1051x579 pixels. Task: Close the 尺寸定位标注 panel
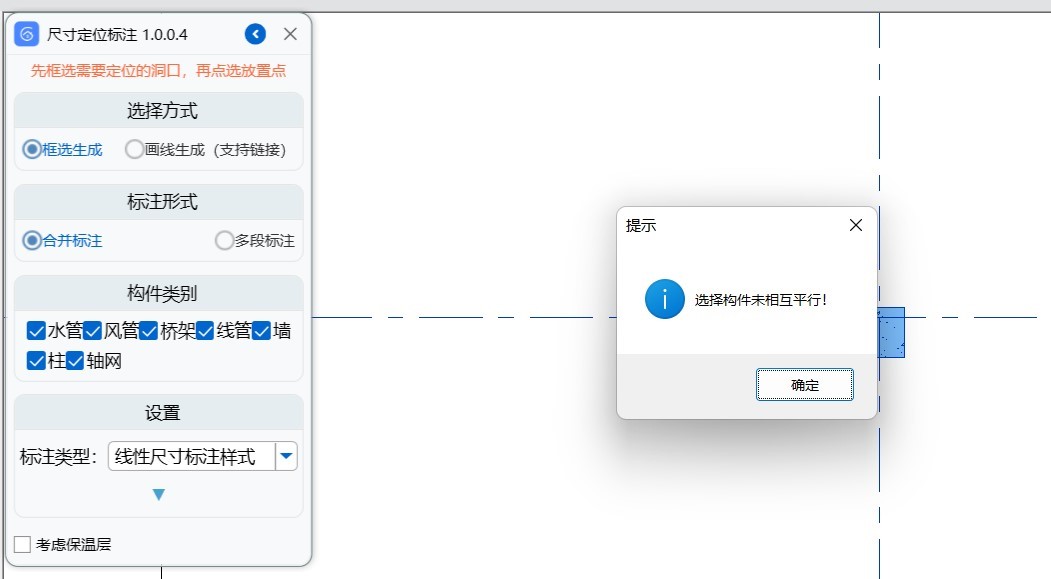pyautogui.click(x=290, y=34)
